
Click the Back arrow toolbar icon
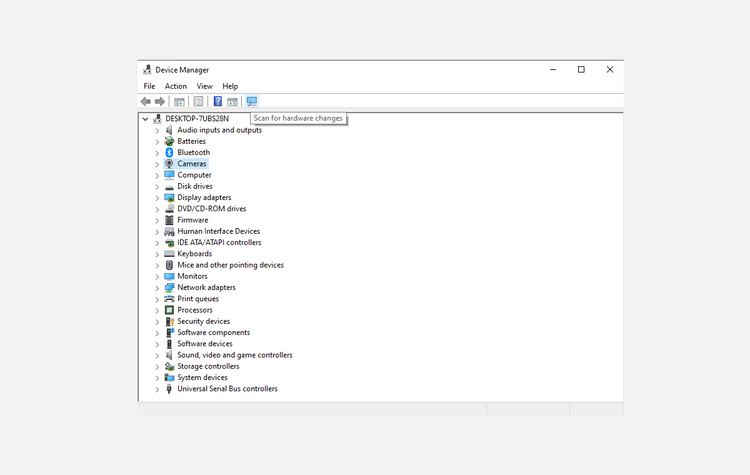point(146,101)
